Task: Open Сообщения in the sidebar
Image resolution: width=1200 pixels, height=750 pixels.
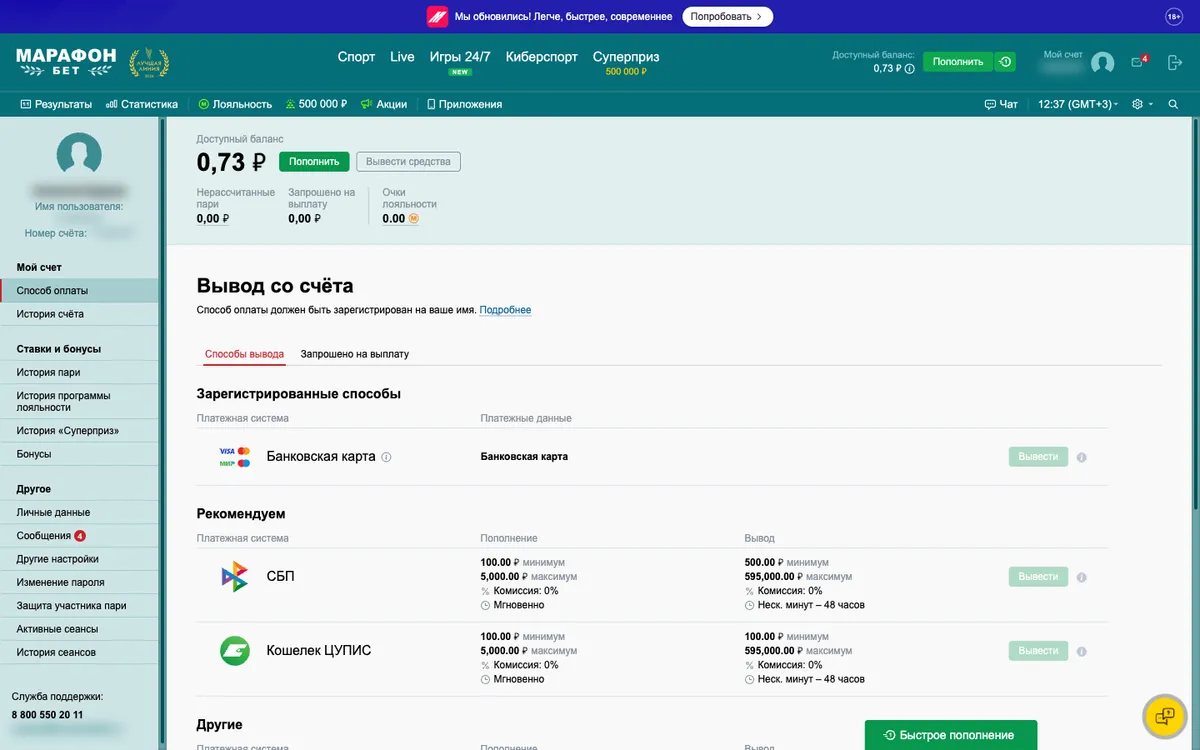Action: click(79, 536)
